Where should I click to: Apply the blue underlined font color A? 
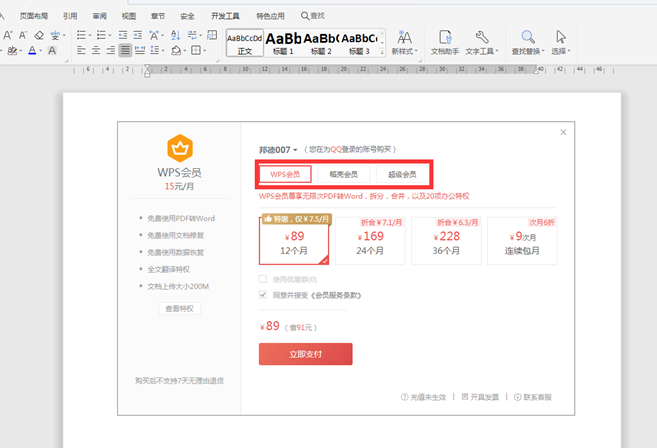[x=32, y=51]
